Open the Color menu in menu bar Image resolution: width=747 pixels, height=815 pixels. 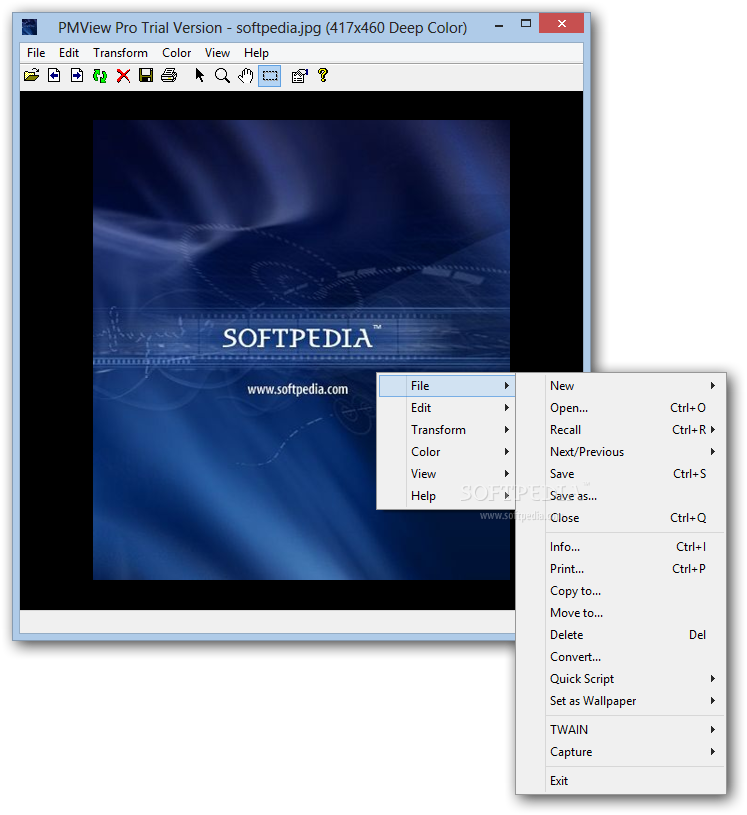coord(176,53)
